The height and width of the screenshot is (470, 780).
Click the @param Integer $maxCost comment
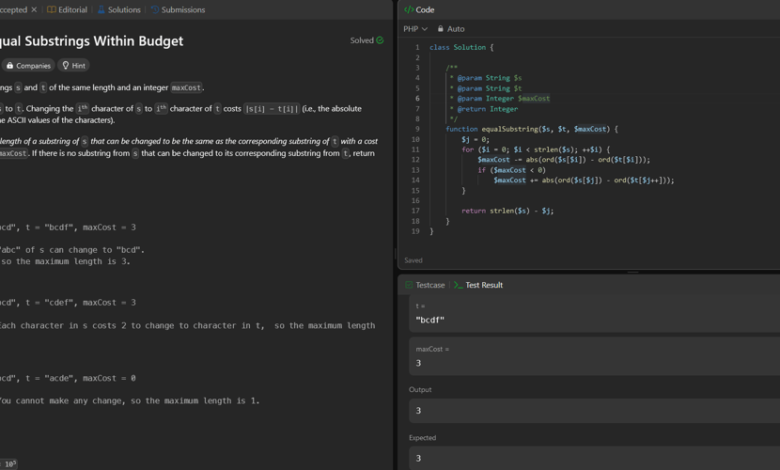(x=499, y=98)
